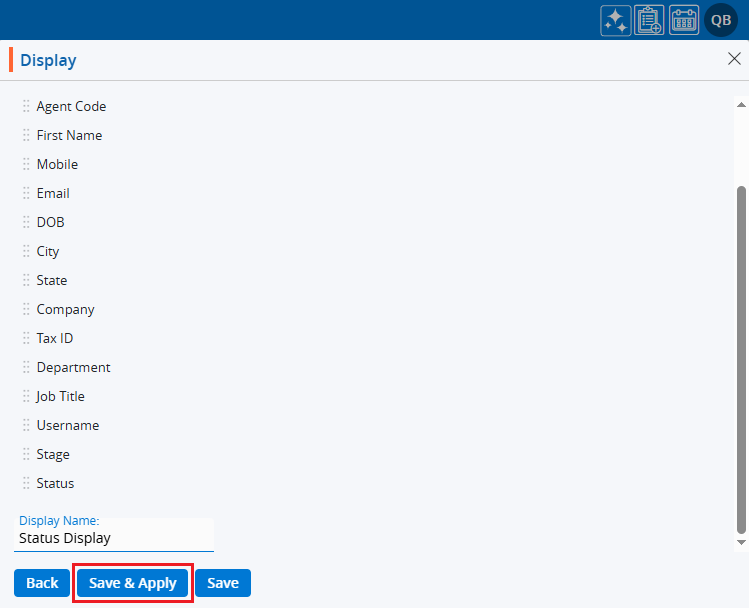
Task: Select the First Name field item
Action: pos(69,135)
